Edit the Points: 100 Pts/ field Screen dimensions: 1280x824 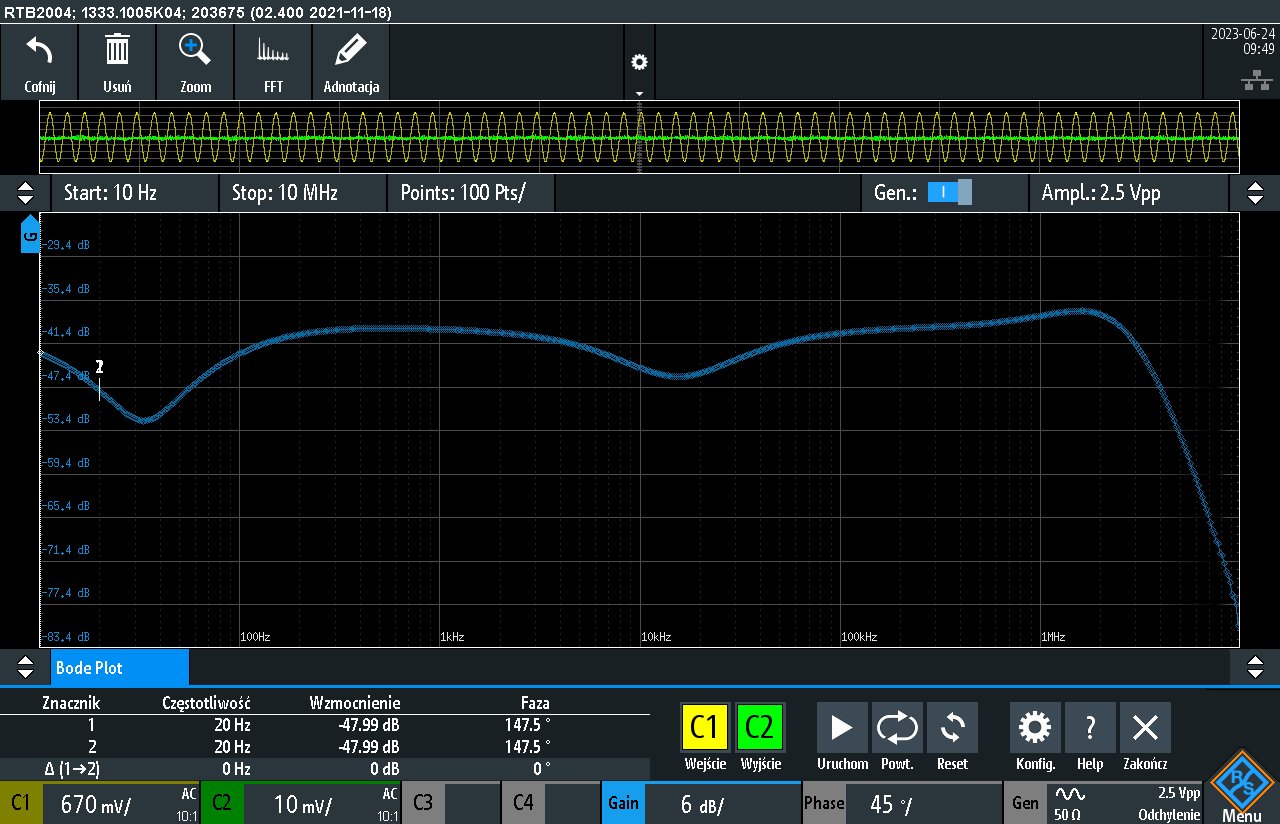(471, 193)
